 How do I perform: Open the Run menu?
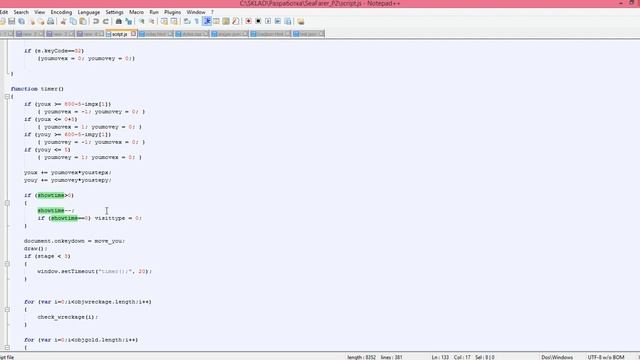point(154,12)
